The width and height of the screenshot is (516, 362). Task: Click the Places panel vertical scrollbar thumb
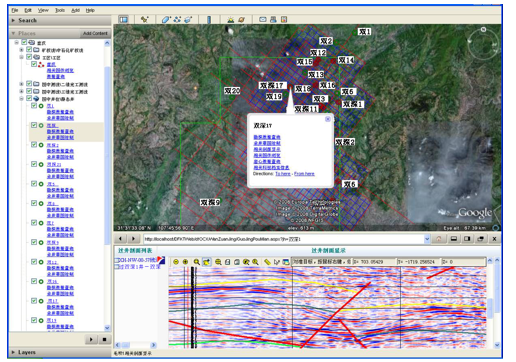click(x=107, y=155)
